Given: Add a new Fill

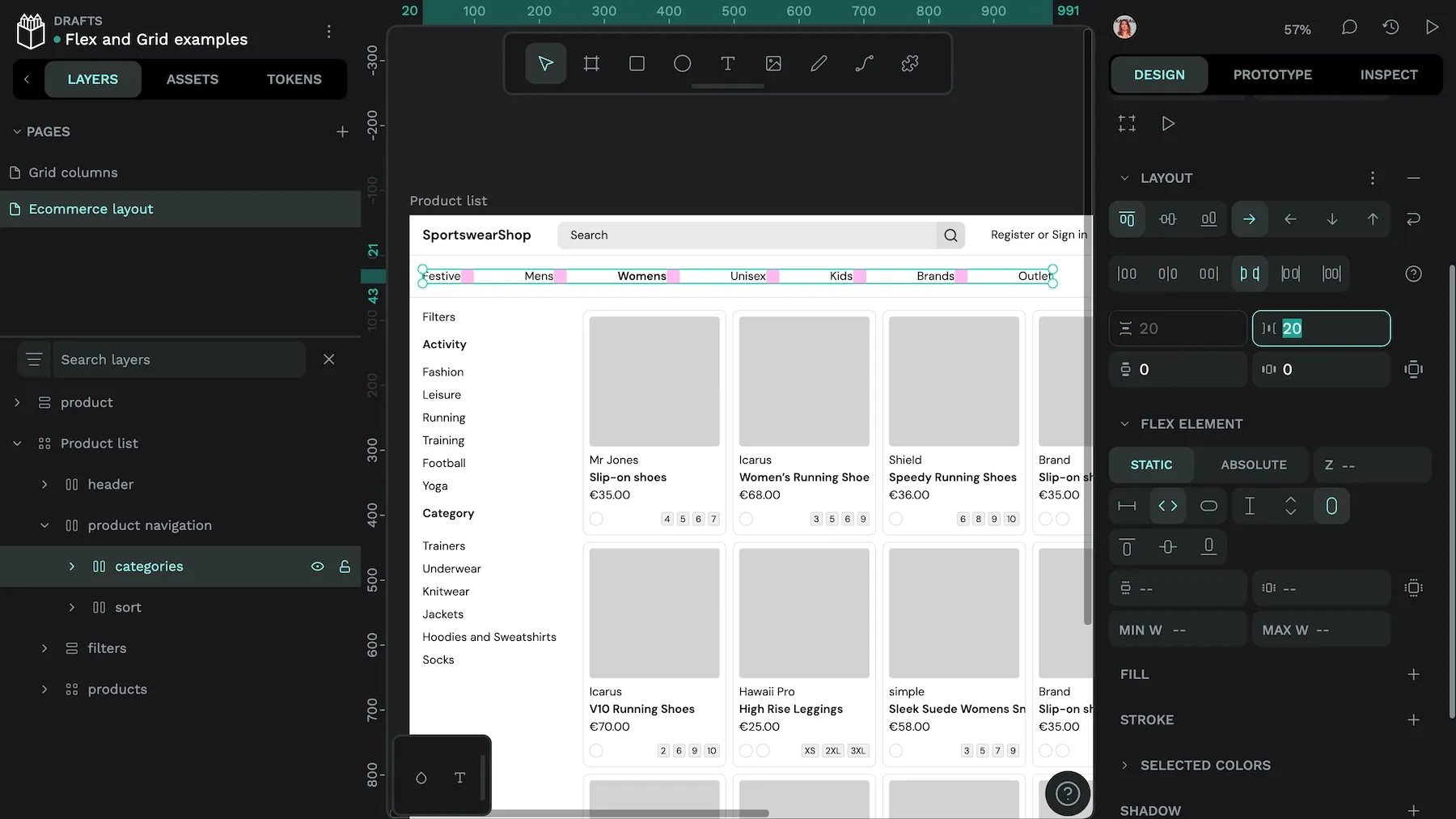Looking at the screenshot, I should [x=1413, y=674].
